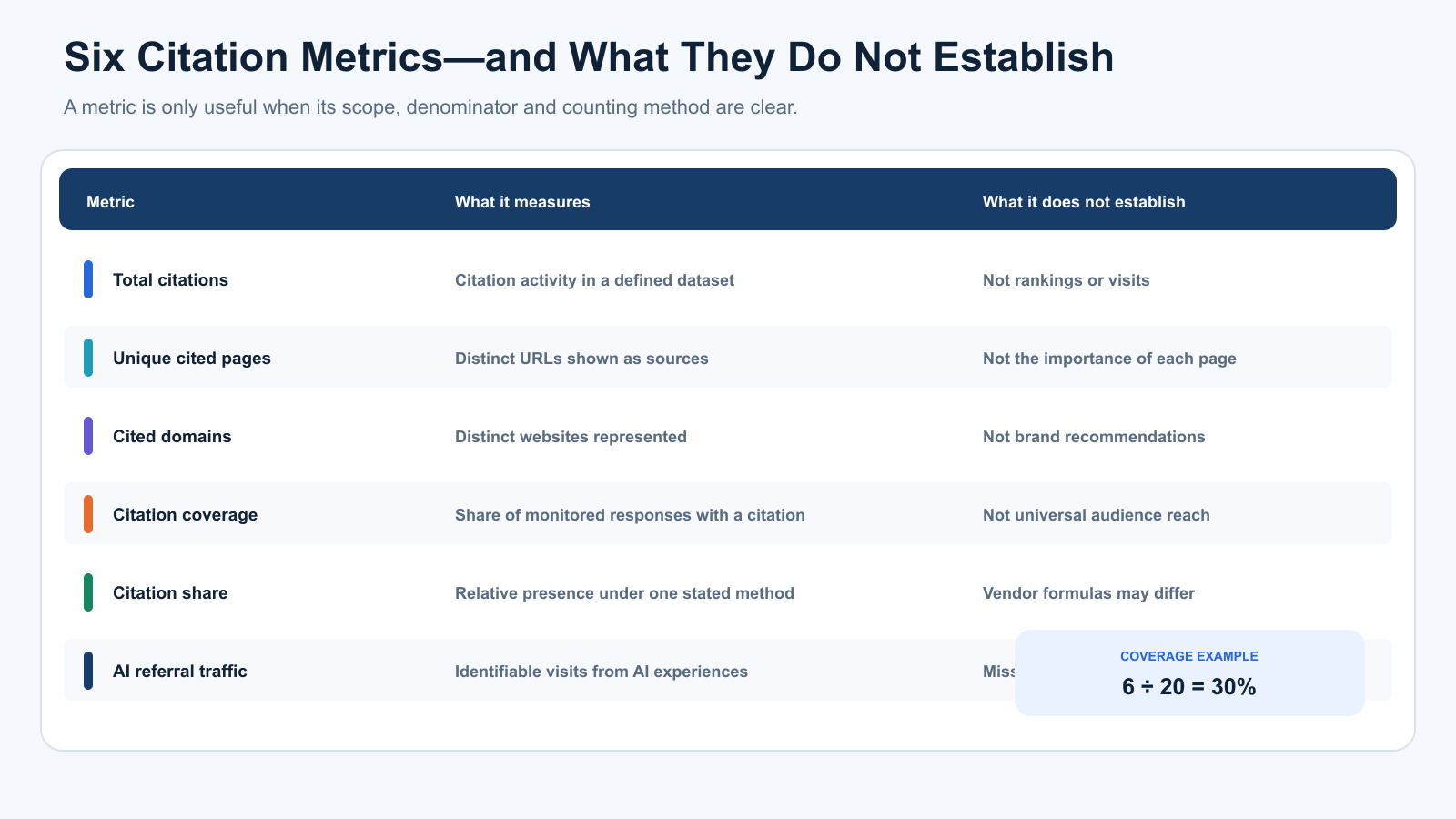Viewport: 1456px width, 819px height.
Task: Click the 'Six Citation Metrics' main title
Action: (x=589, y=57)
